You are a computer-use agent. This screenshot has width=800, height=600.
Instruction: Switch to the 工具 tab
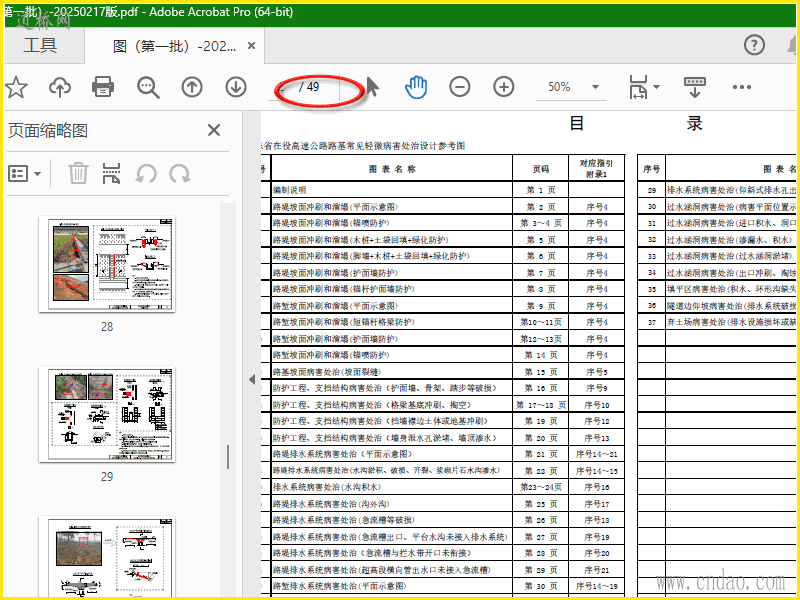tap(40, 45)
